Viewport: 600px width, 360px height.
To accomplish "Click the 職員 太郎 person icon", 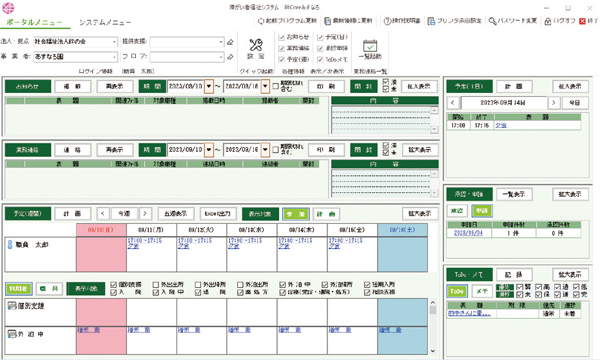I will pyautogui.click(x=10, y=244).
